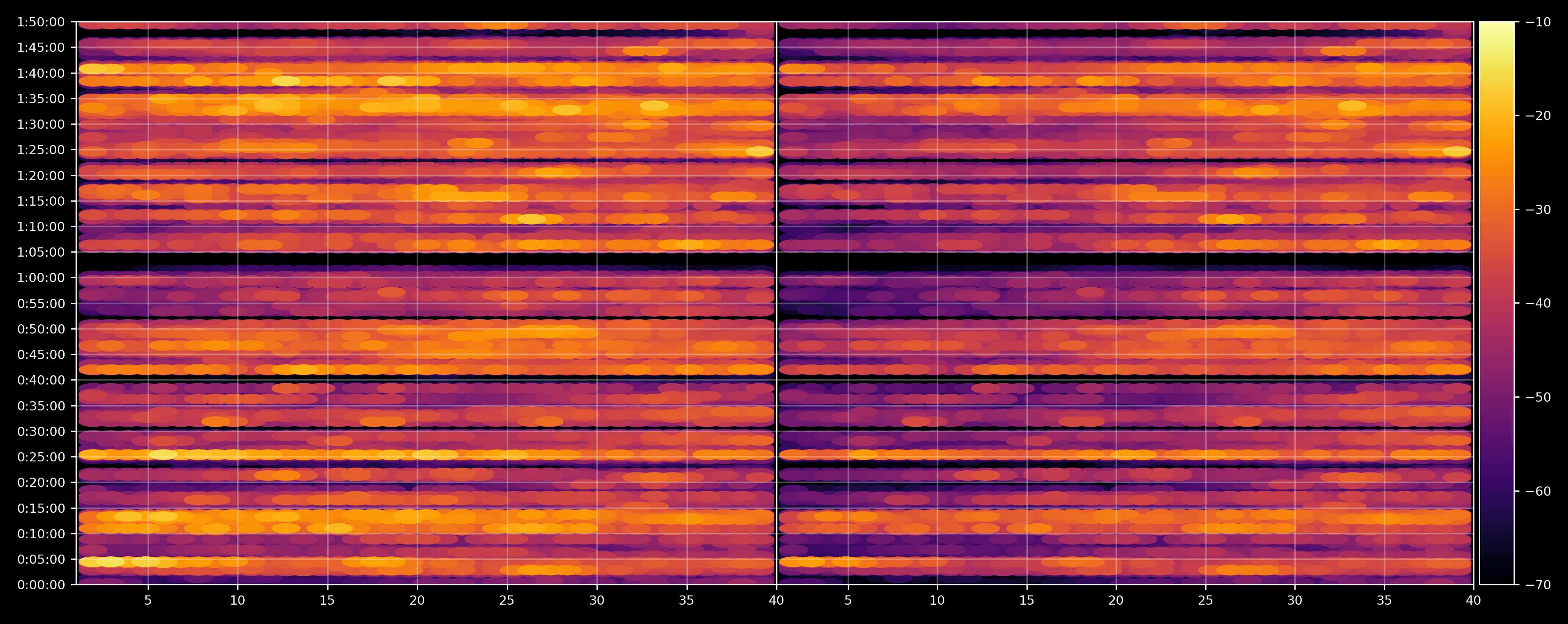Select the 1:00:00 time axis label

(x=40, y=278)
